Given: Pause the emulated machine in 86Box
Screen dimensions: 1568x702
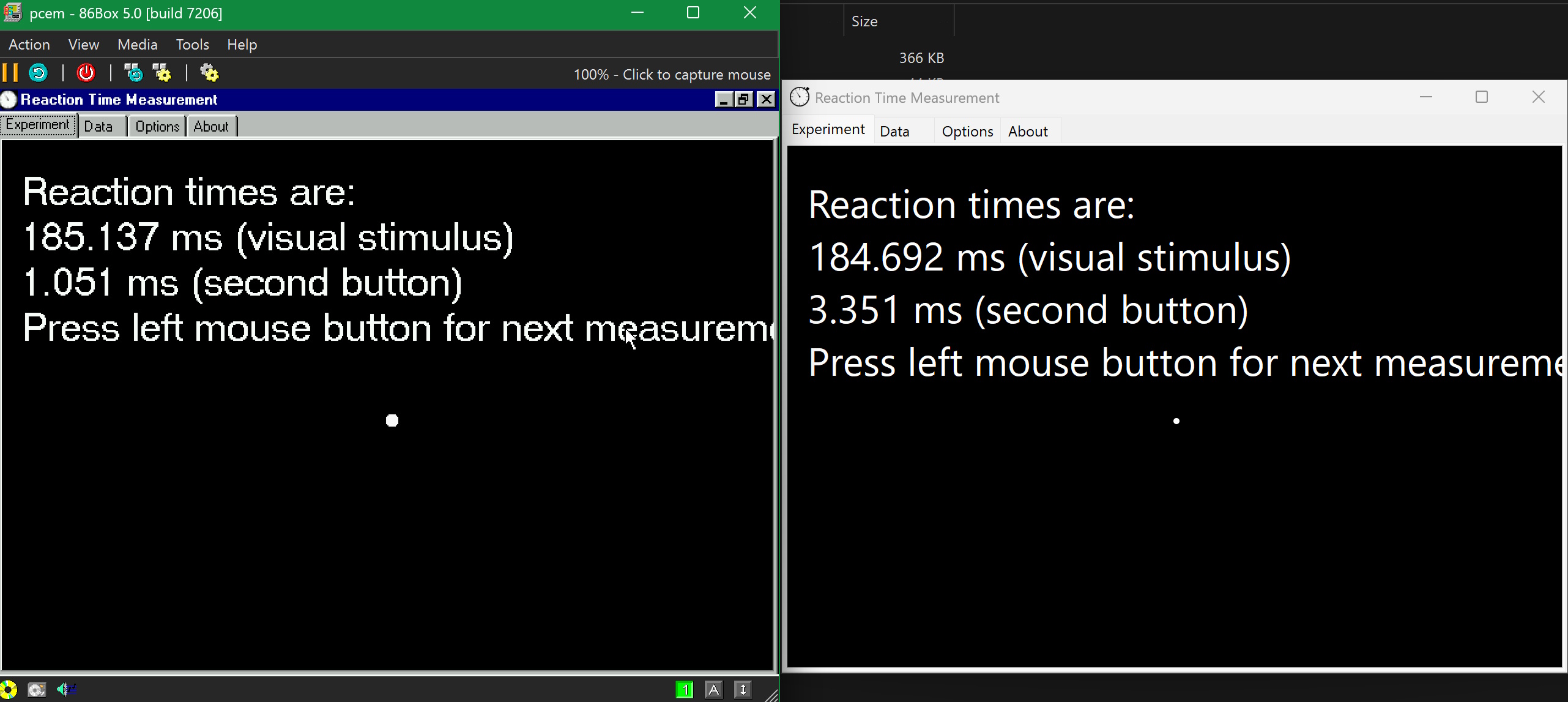Looking at the screenshot, I should point(10,73).
